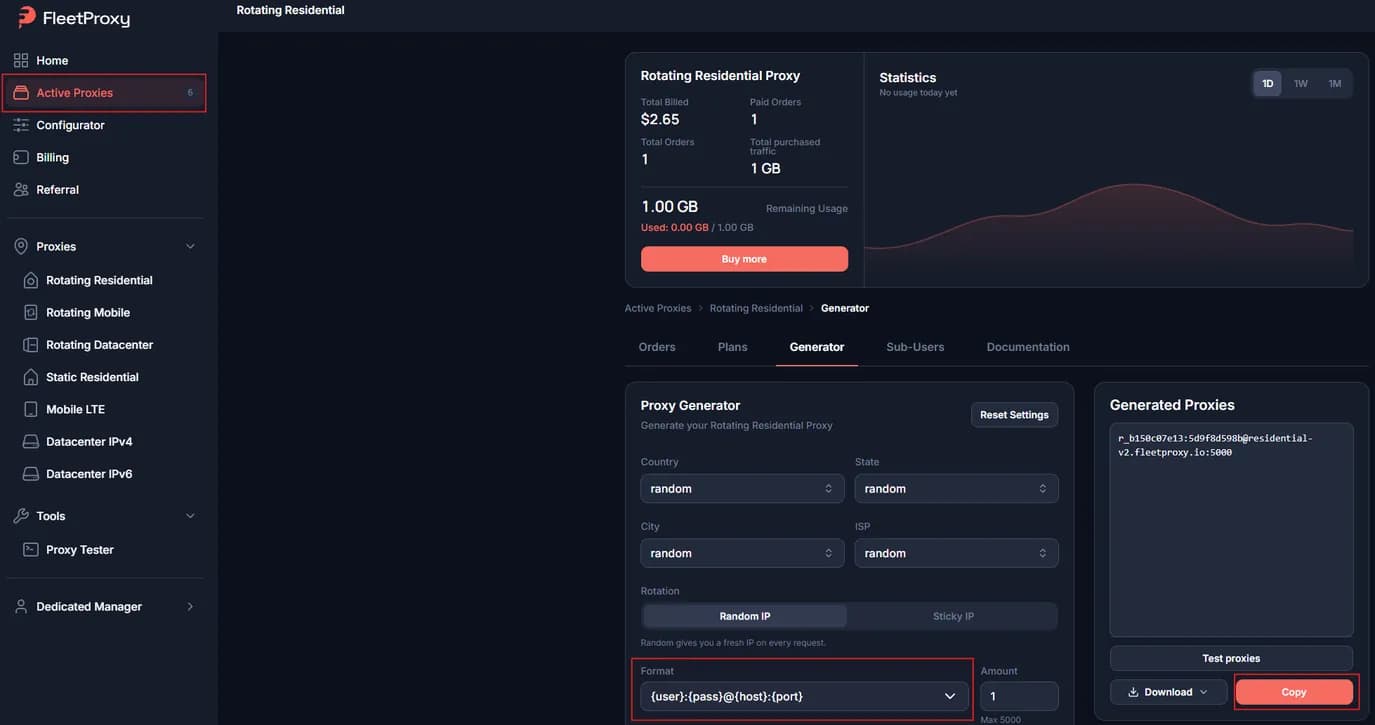Click the Reset Settings button
Viewport: 1375px width, 725px height.
(x=1014, y=415)
